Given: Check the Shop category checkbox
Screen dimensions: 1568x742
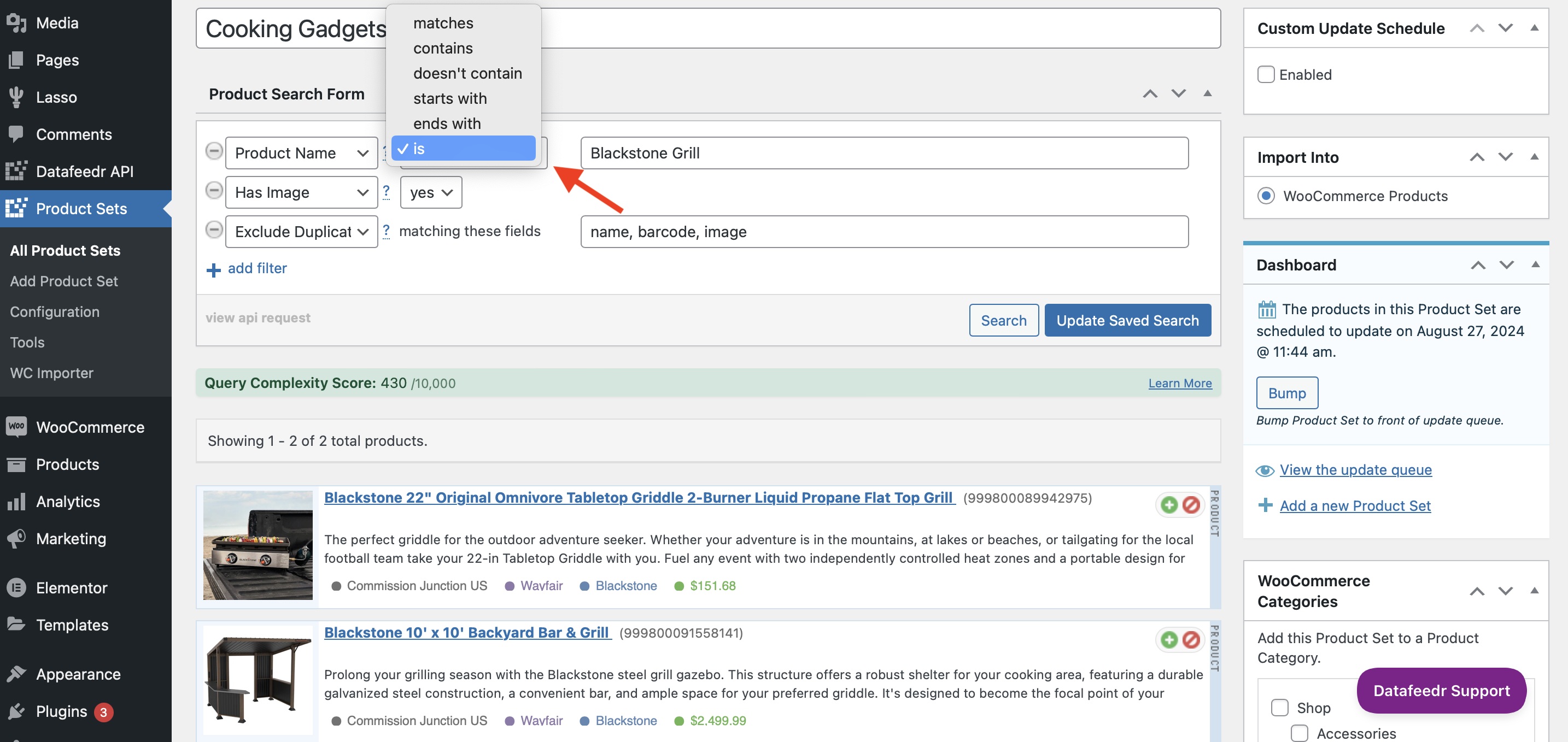Looking at the screenshot, I should pyautogui.click(x=1280, y=708).
